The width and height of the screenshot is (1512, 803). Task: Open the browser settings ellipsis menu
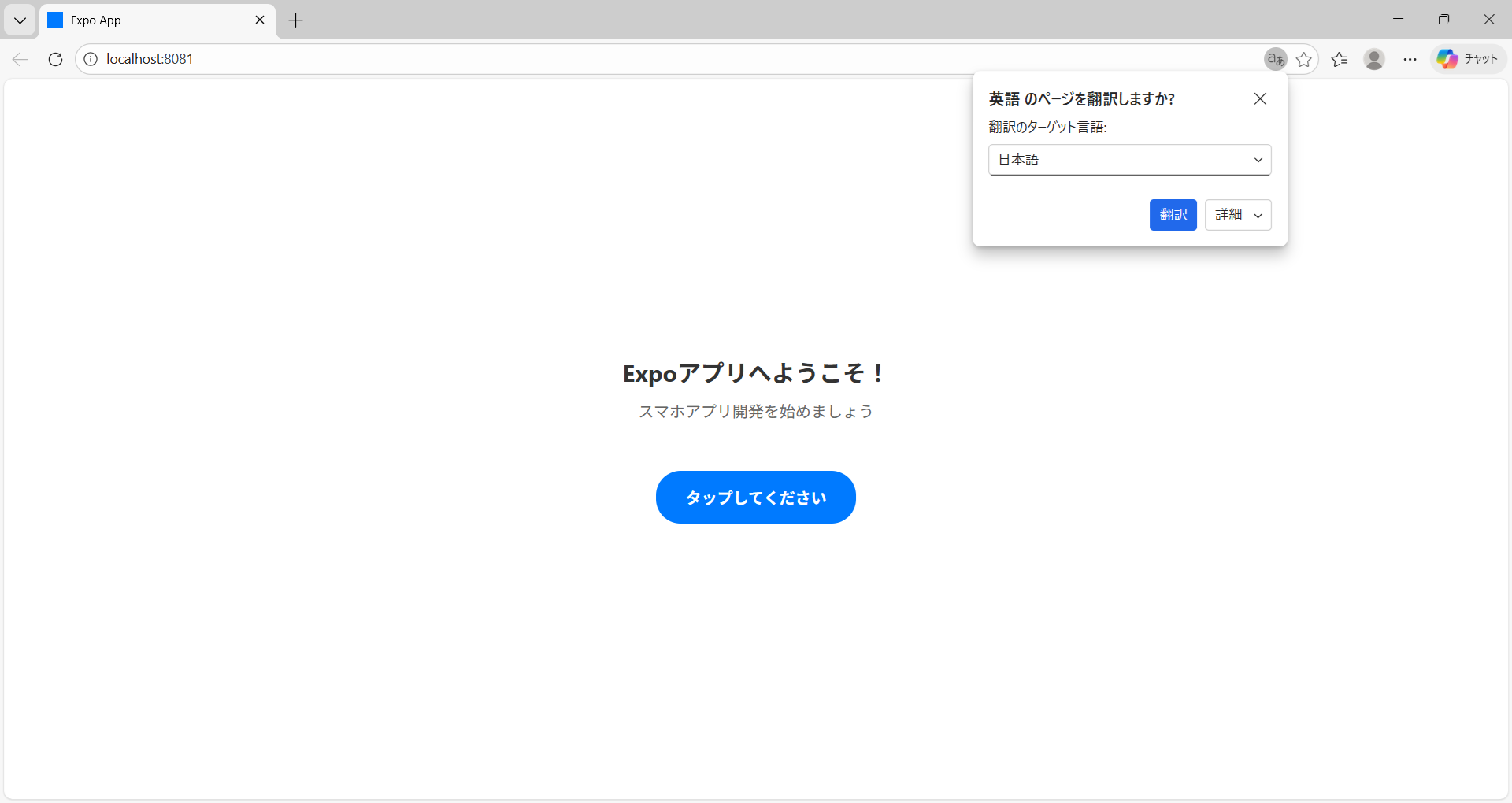click(1410, 59)
